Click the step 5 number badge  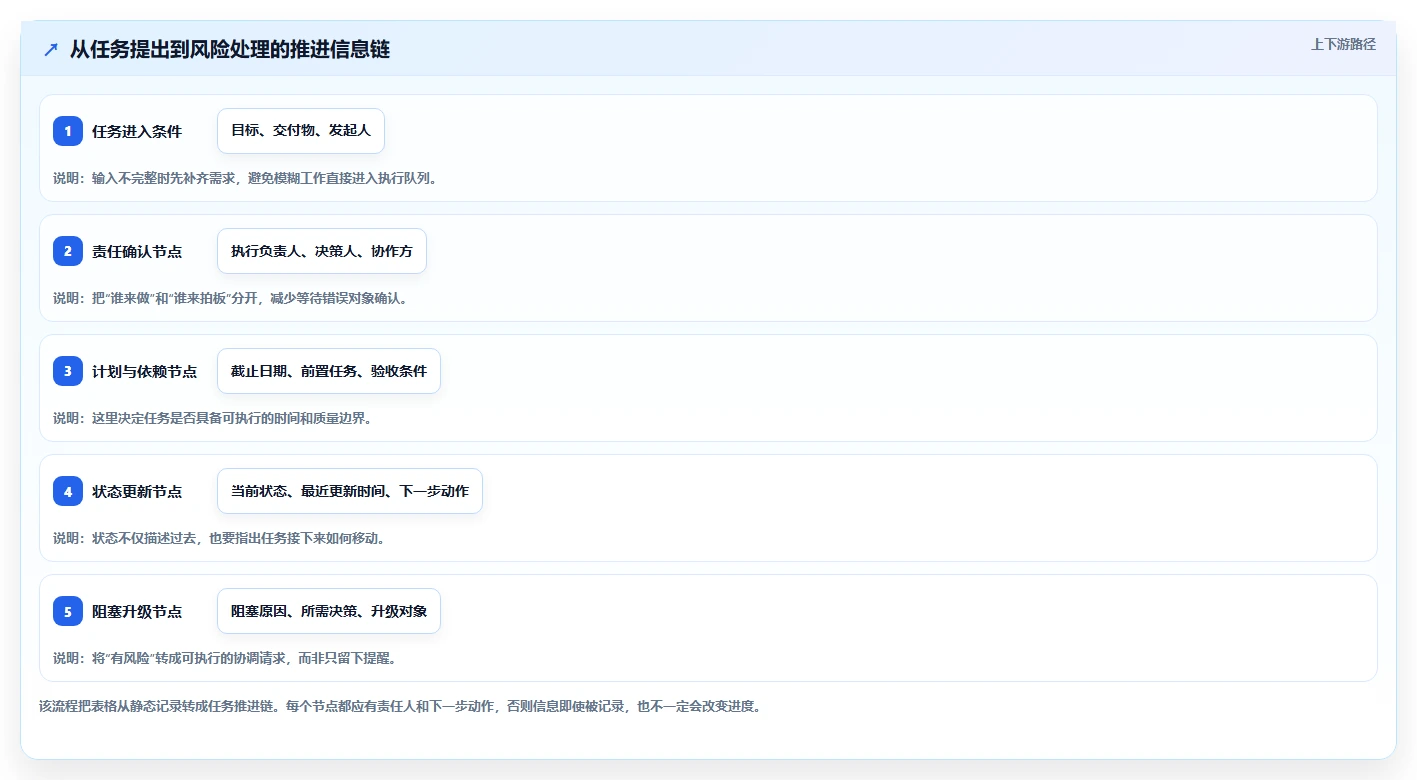pos(68,611)
